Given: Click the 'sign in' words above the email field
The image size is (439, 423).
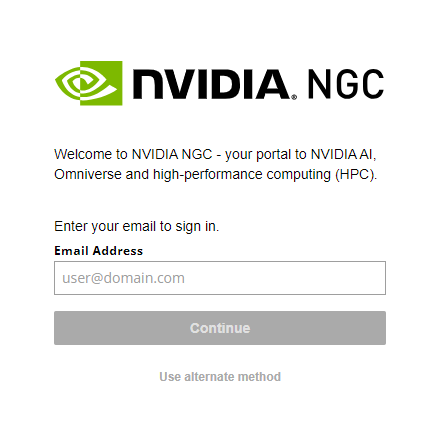Looking at the screenshot, I should [x=196, y=227].
